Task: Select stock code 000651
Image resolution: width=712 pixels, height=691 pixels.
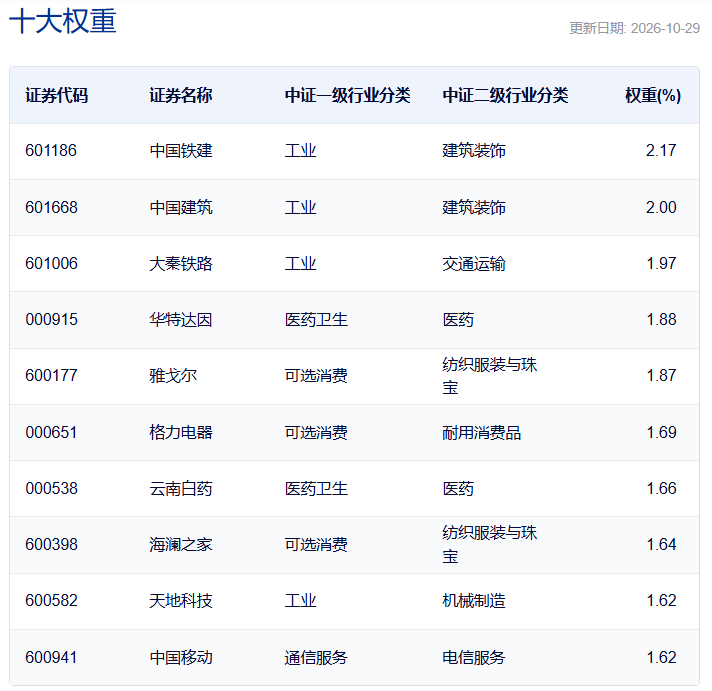Action: coord(51,432)
